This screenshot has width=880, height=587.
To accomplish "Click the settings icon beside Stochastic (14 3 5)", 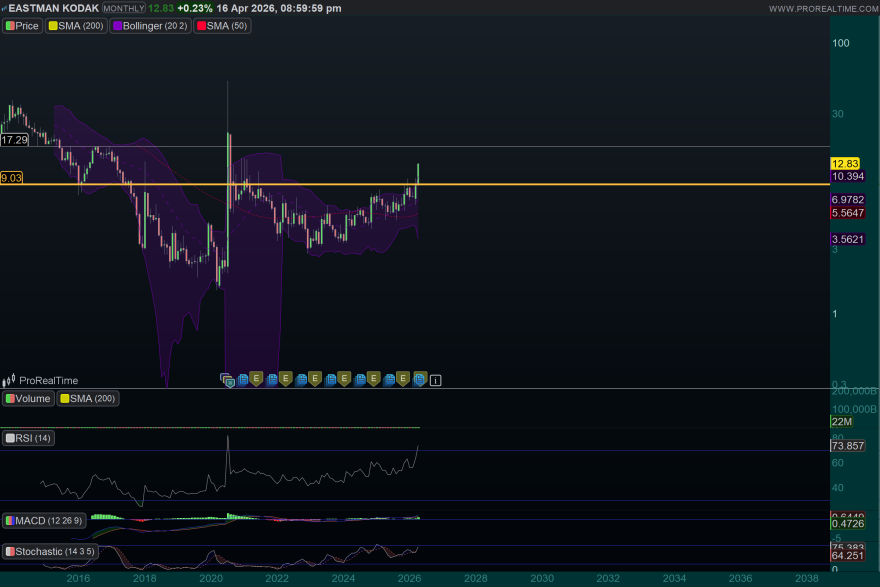I will (x=9, y=551).
